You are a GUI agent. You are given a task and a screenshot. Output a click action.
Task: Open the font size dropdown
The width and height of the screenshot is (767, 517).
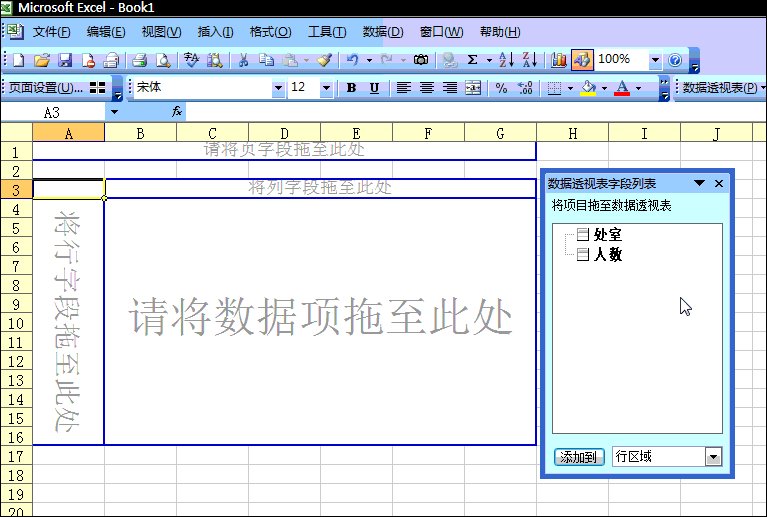[x=326, y=88]
